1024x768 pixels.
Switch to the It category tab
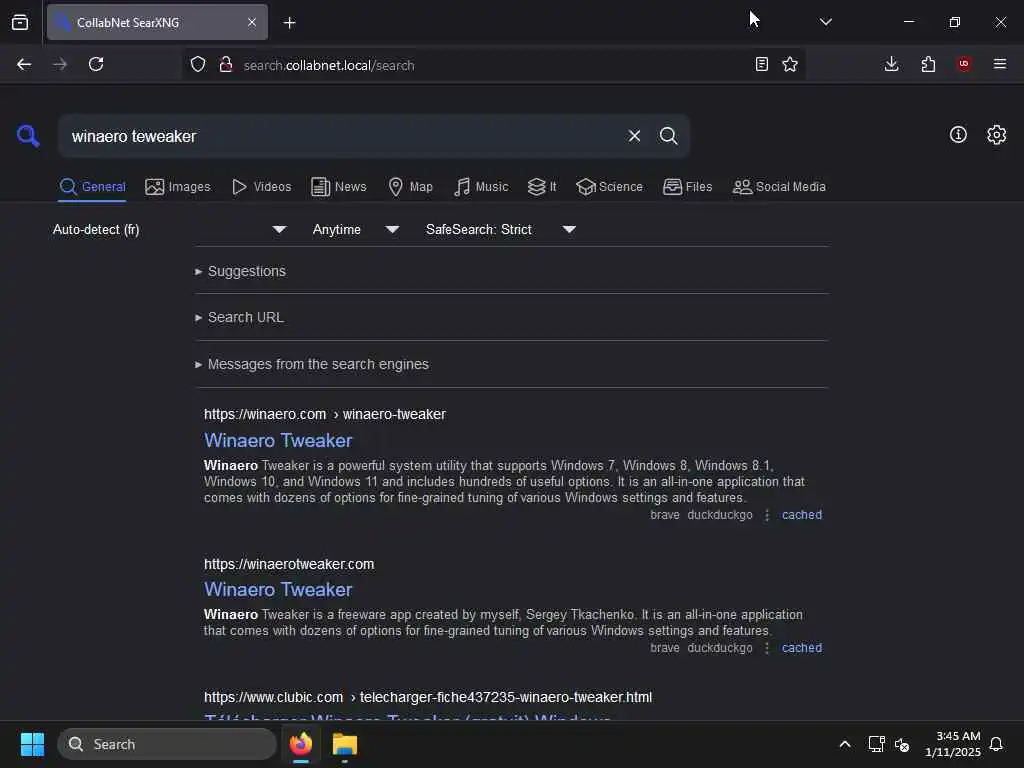tap(542, 187)
